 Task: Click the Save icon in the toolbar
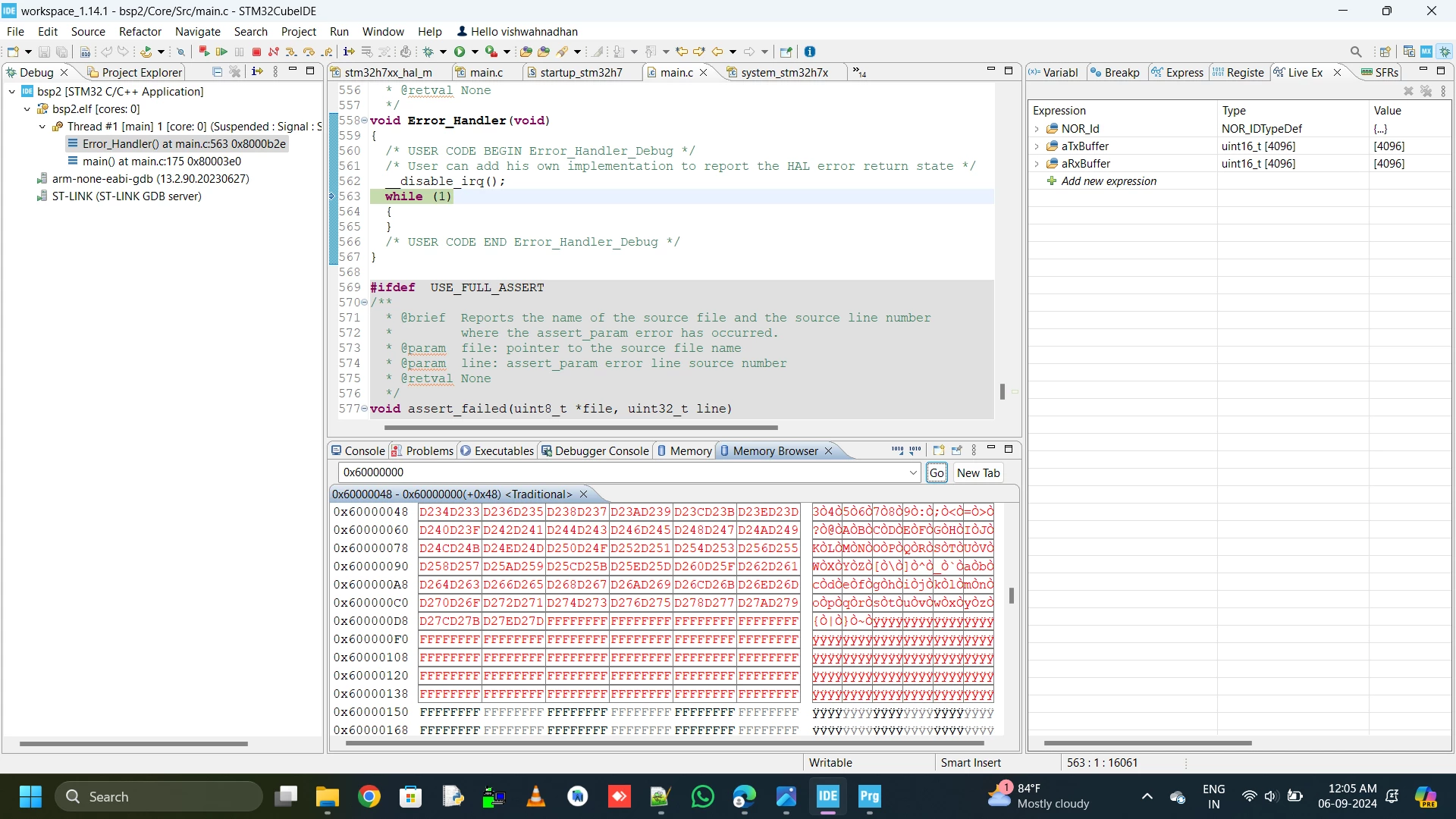coord(44,52)
